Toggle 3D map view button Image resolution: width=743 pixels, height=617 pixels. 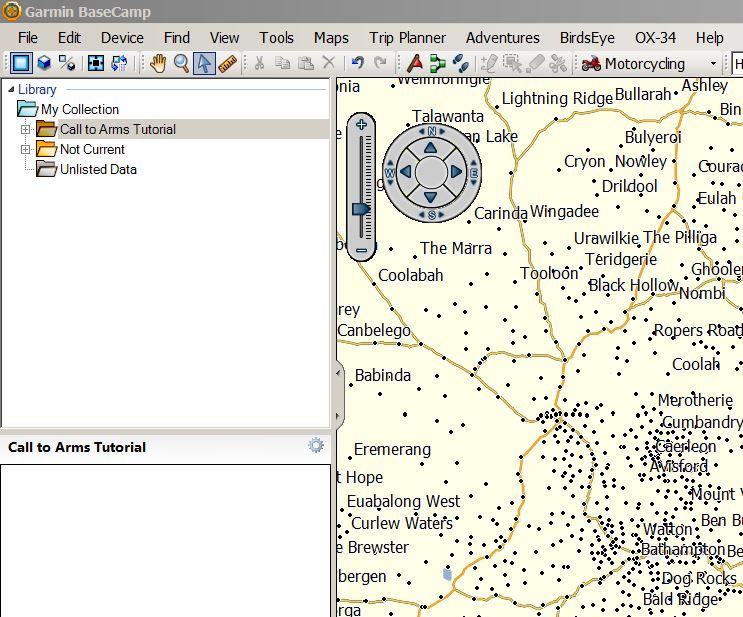[x=44, y=63]
